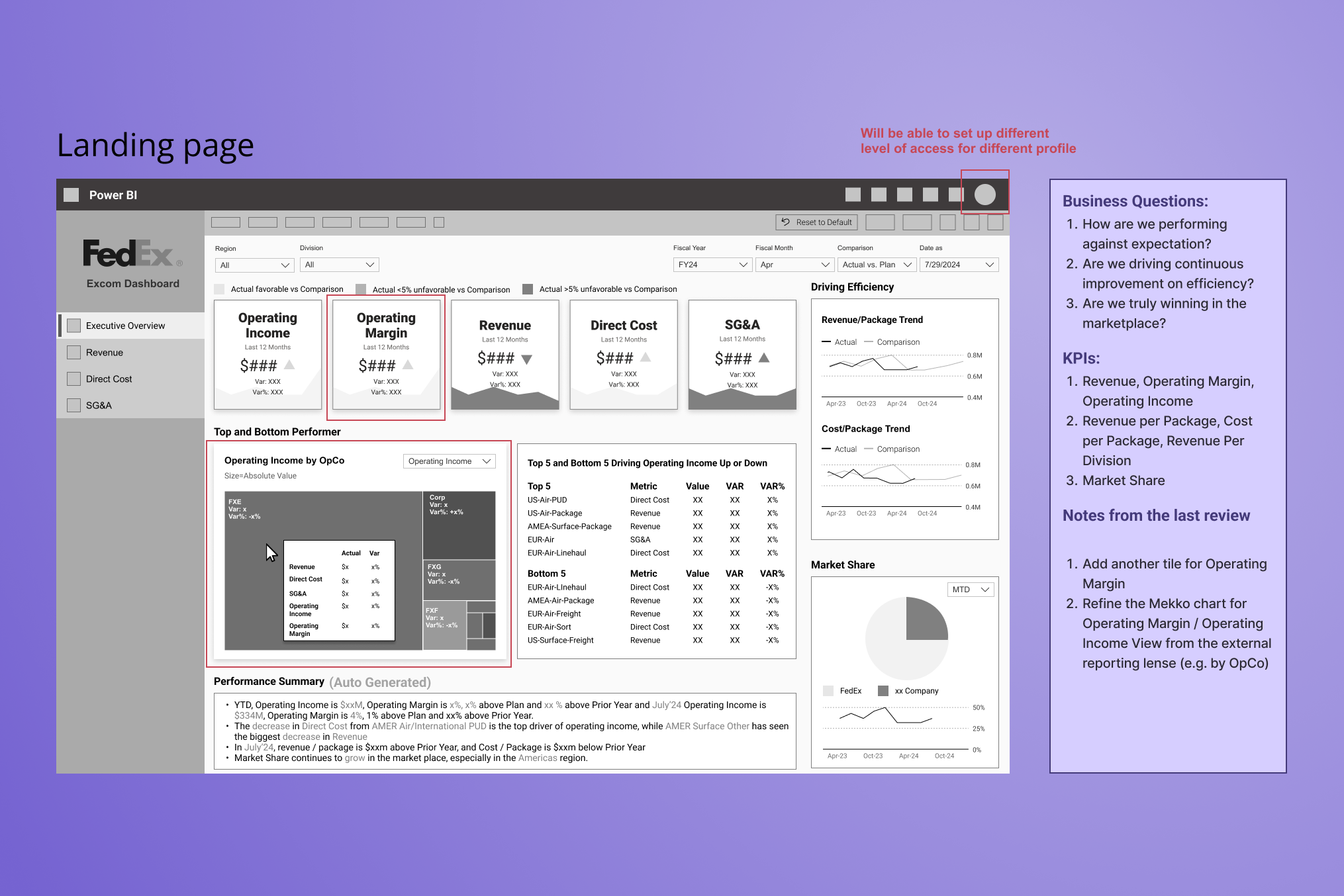Click the Executive Overview page icon
1344x896 pixels.
(x=73, y=326)
